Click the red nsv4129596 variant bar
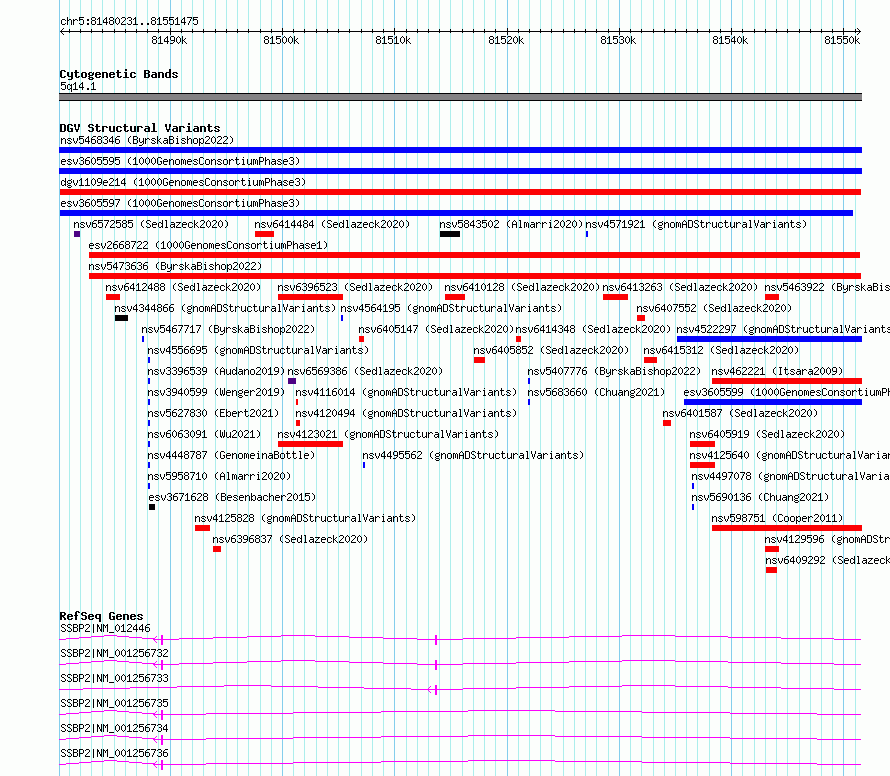 pyautogui.click(x=772, y=549)
